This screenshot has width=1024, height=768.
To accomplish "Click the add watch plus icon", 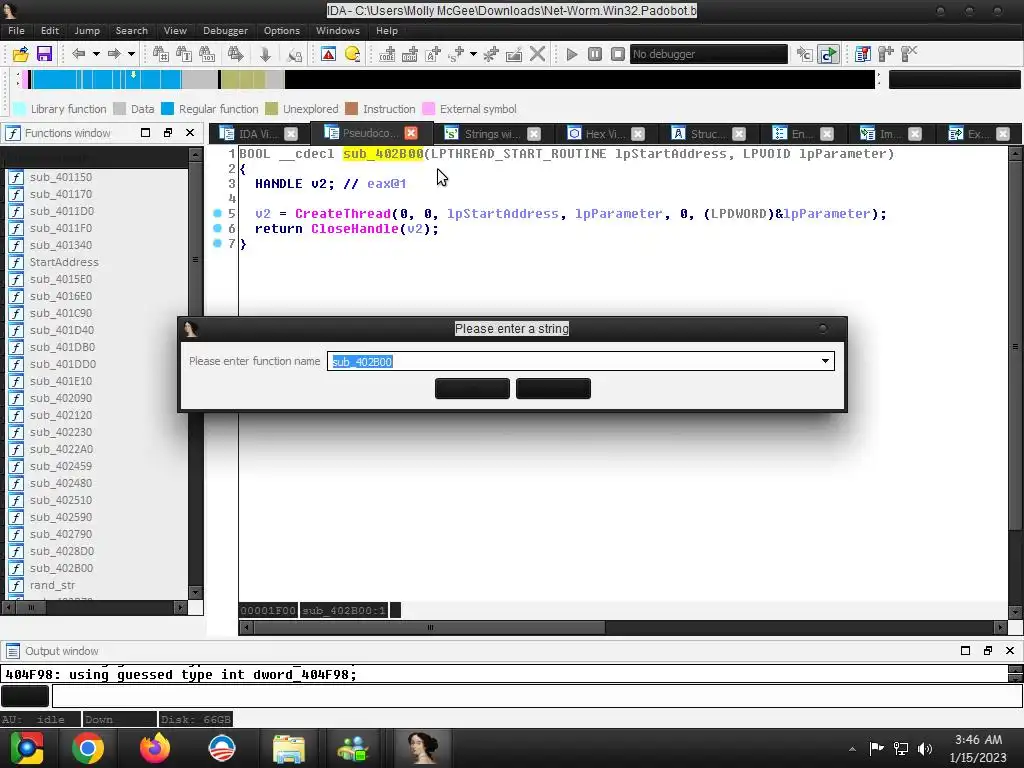I will pos(886,54).
